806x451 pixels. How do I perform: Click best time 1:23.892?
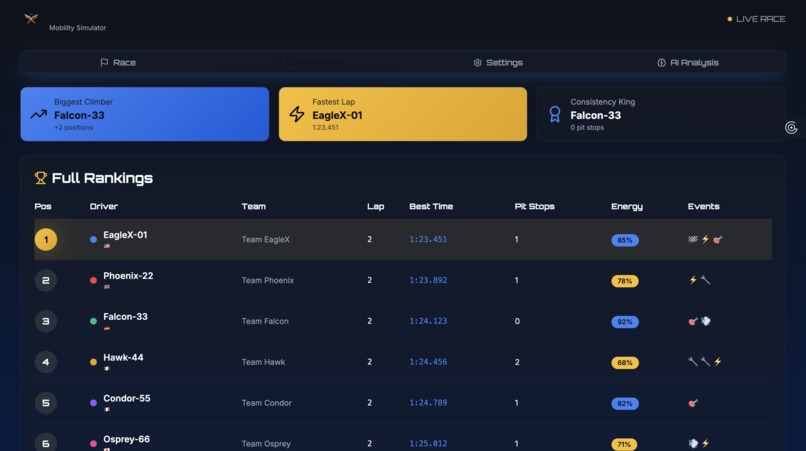428,280
